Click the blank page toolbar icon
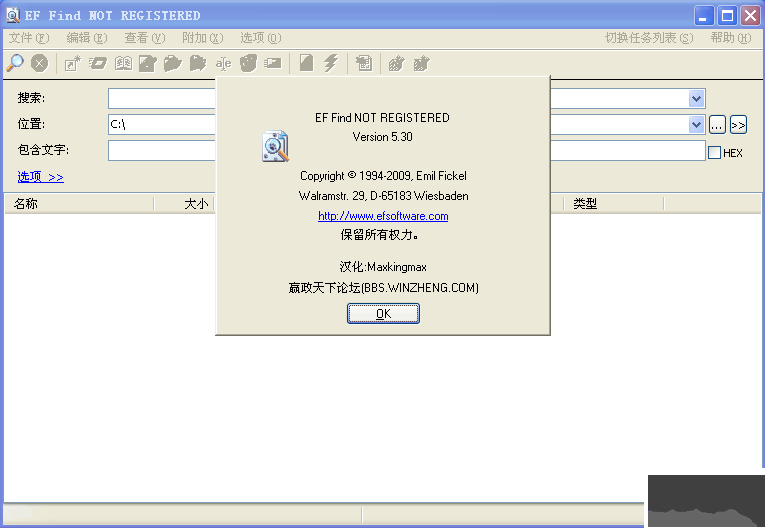765x528 pixels. 306,63
